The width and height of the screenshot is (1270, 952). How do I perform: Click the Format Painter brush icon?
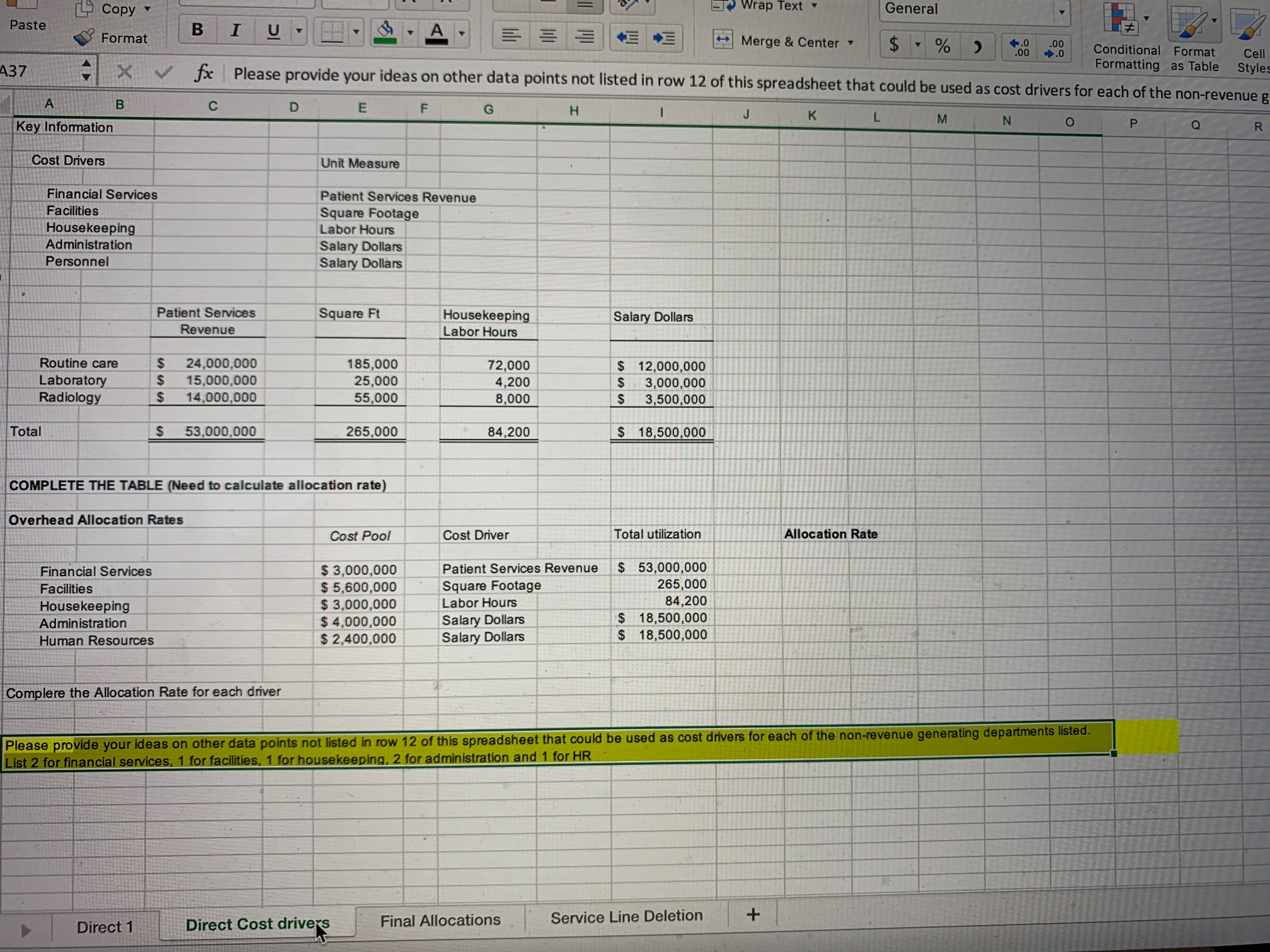(x=84, y=37)
